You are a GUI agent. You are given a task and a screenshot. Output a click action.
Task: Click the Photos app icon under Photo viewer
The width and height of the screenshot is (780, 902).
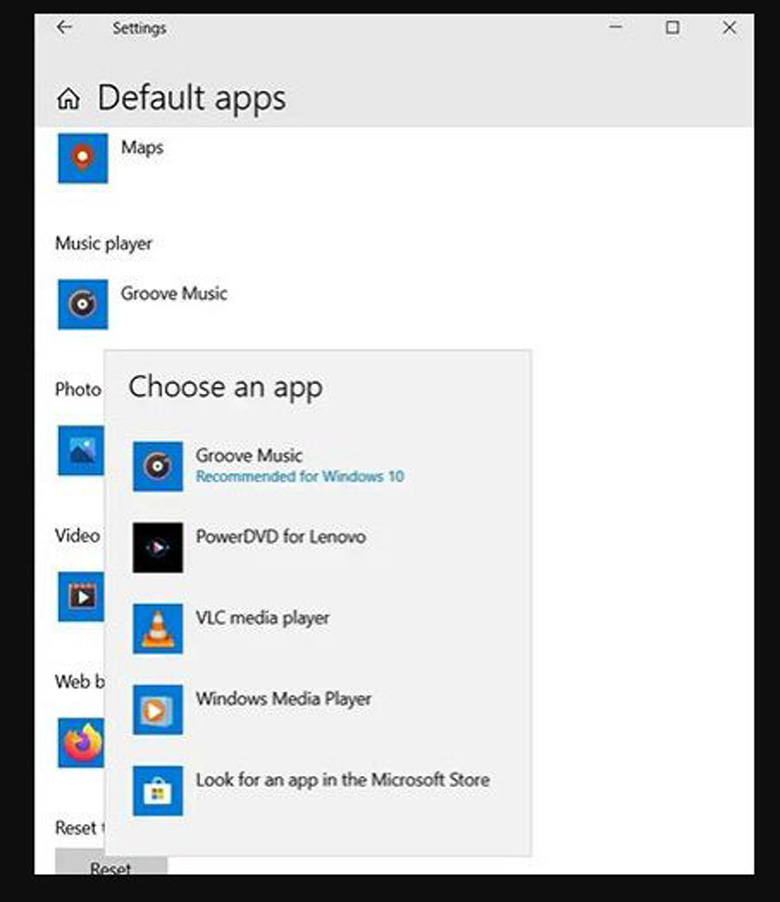coord(81,450)
